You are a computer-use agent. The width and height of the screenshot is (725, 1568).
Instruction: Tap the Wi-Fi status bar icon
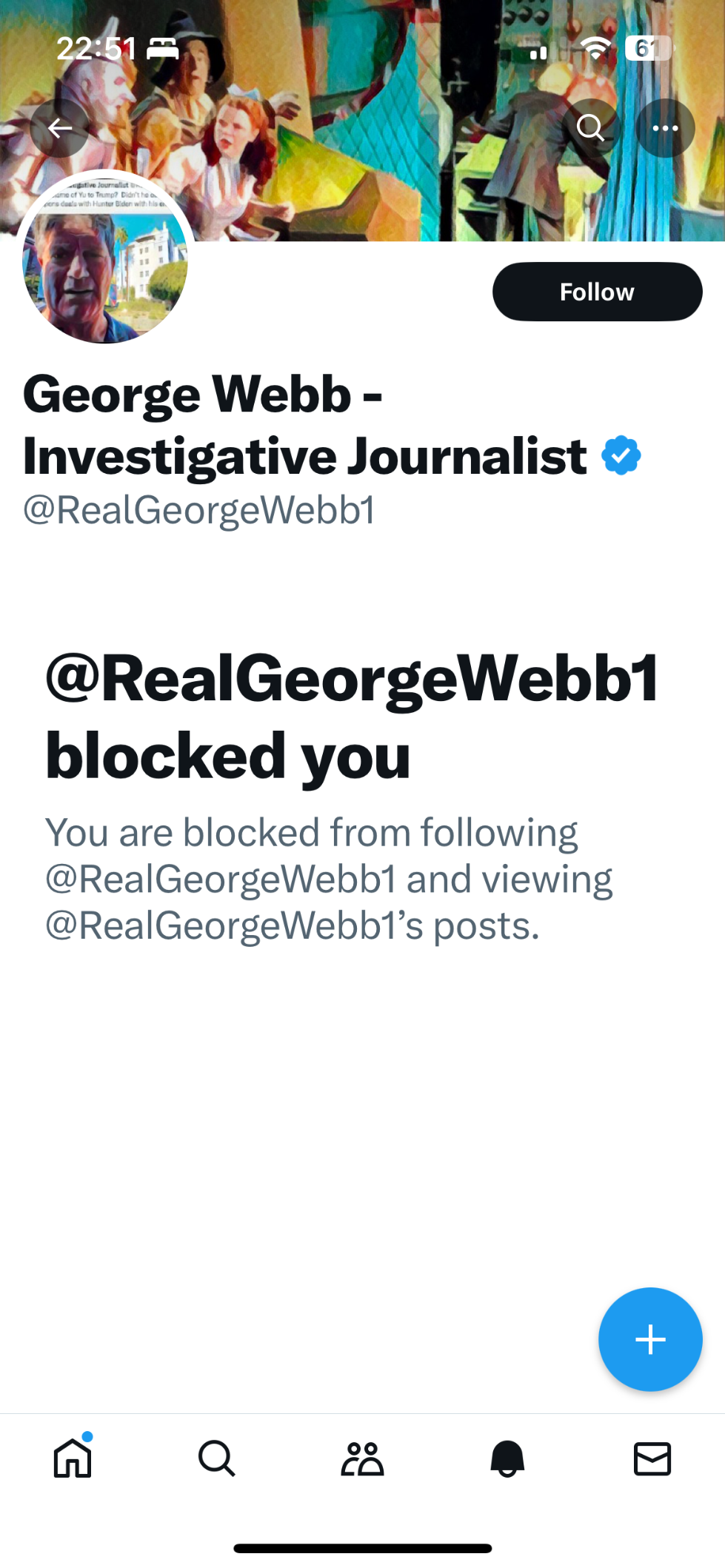(595, 49)
